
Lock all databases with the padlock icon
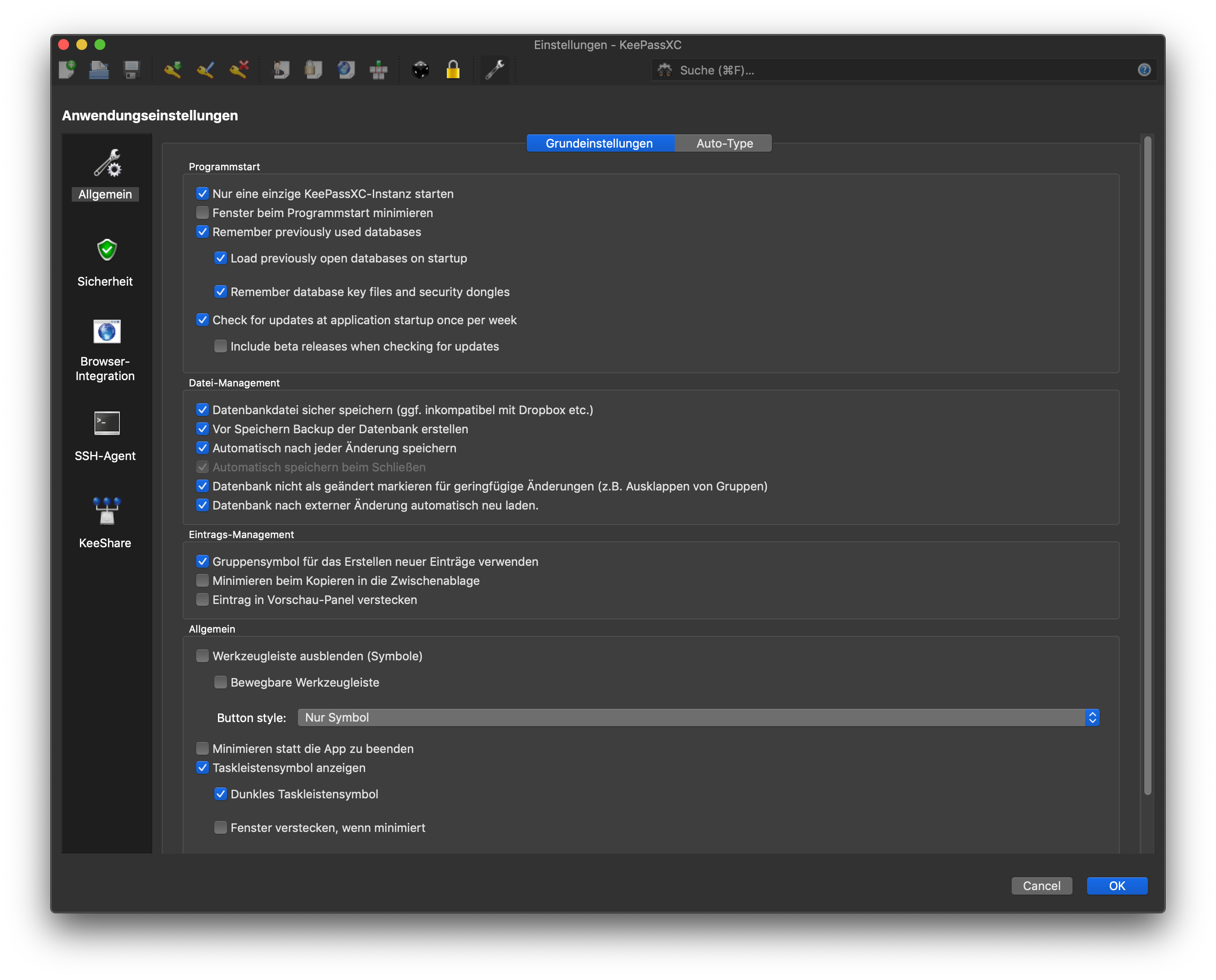coord(453,69)
